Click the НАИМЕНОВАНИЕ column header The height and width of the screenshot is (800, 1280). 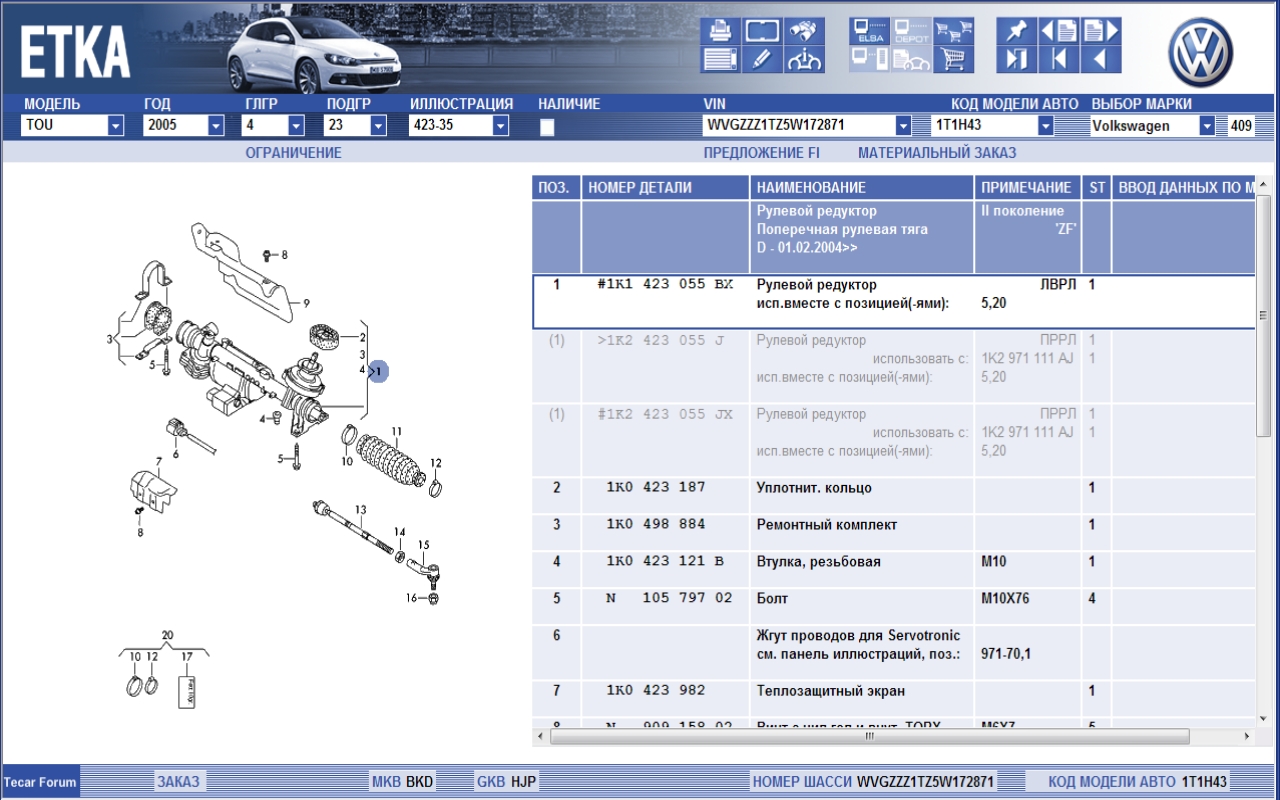(862, 187)
